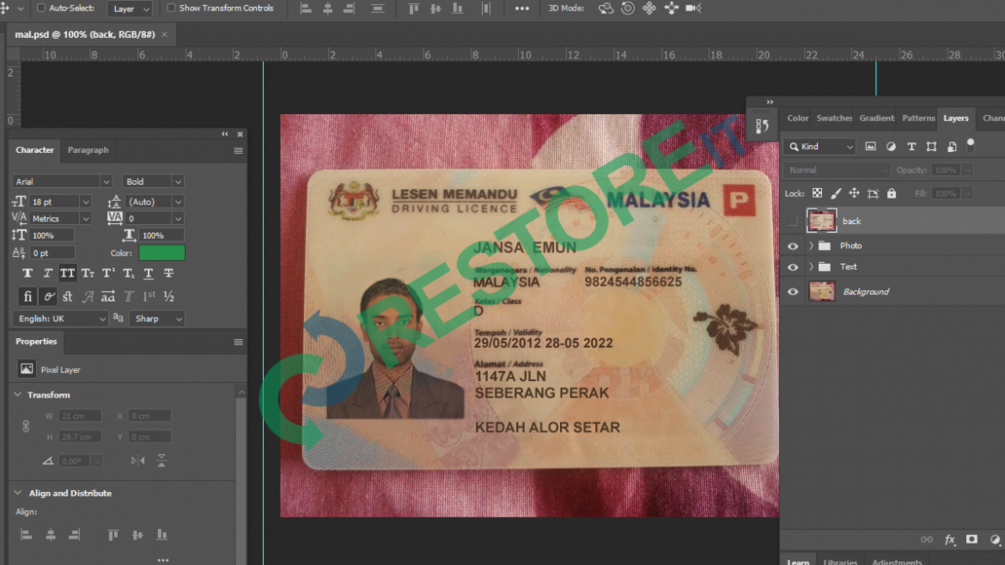Show the hidden back layer

793,221
